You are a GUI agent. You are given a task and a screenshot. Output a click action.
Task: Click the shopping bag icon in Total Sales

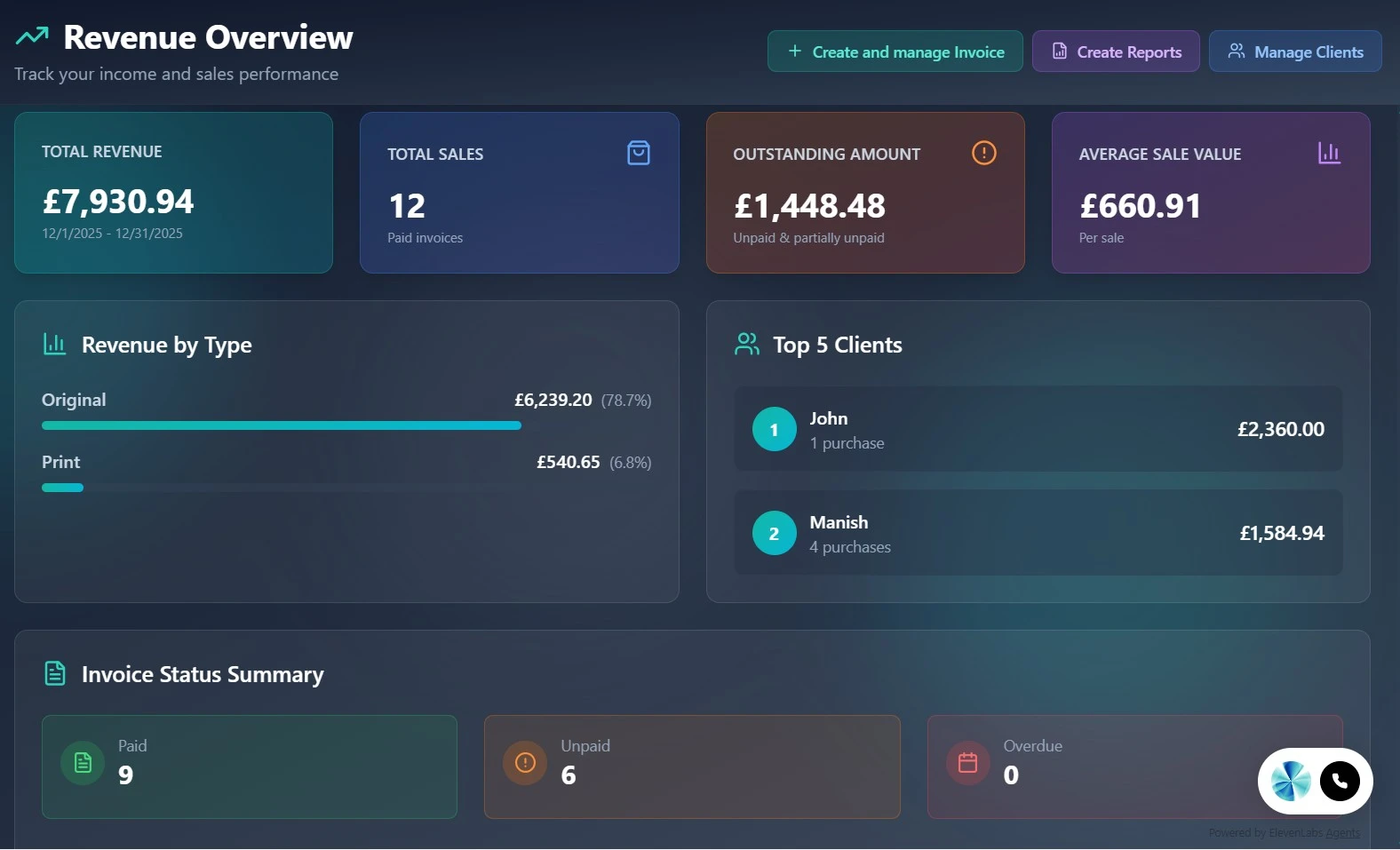point(639,153)
